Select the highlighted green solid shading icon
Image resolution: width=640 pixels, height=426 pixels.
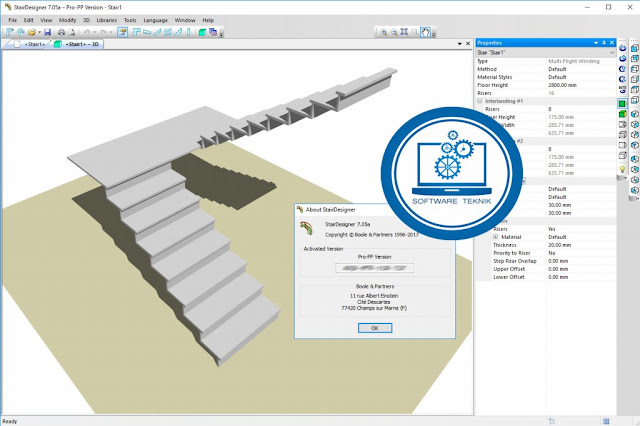tap(622, 104)
